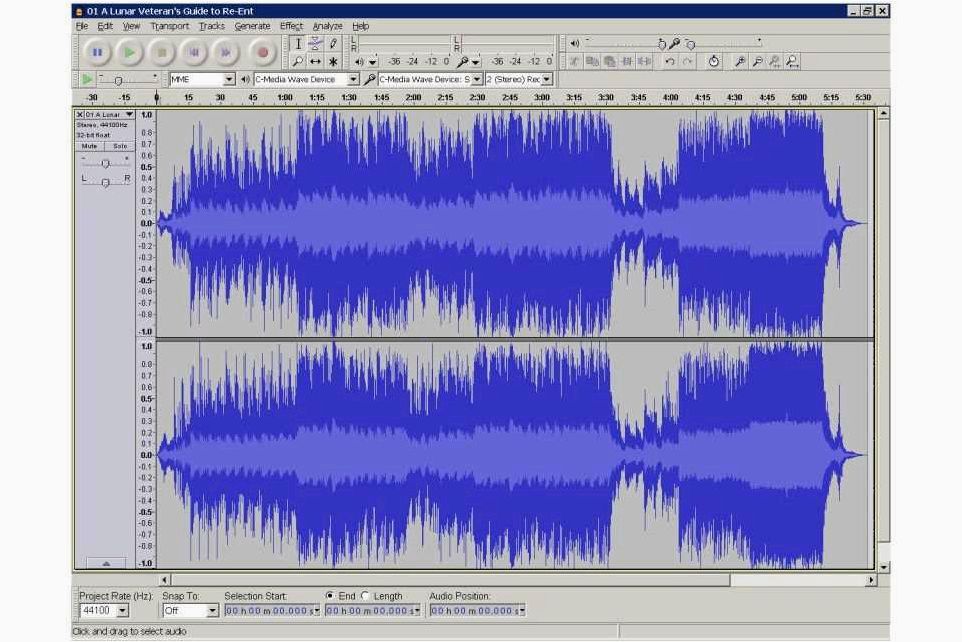962x642 pixels.
Task: Click the Play-at-speed green arrow
Action: click(87, 79)
